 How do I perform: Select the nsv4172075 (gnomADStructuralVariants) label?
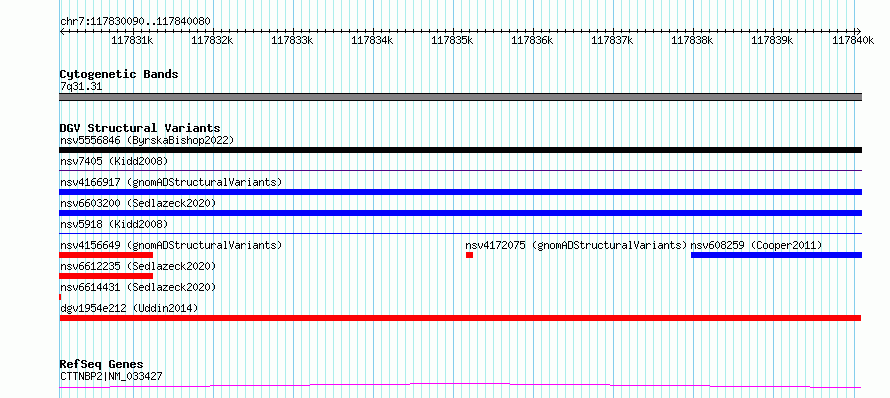coord(576,245)
